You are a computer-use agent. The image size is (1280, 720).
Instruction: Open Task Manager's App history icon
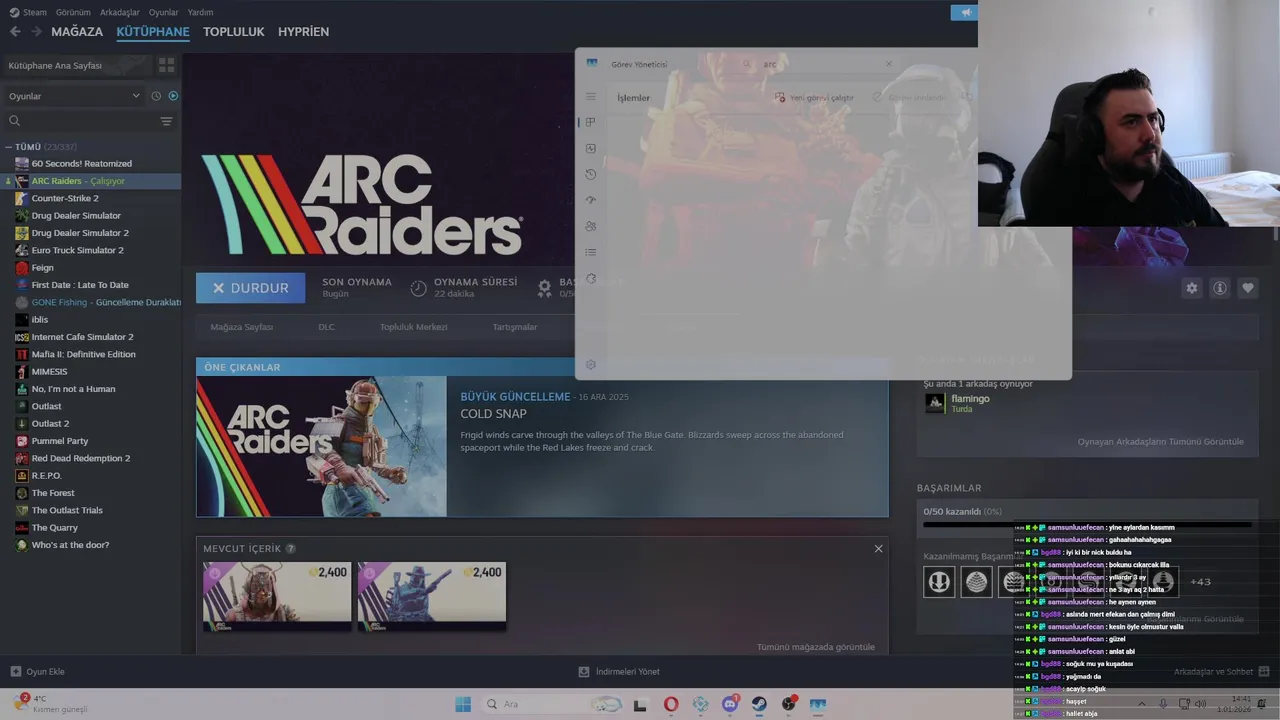(x=591, y=174)
